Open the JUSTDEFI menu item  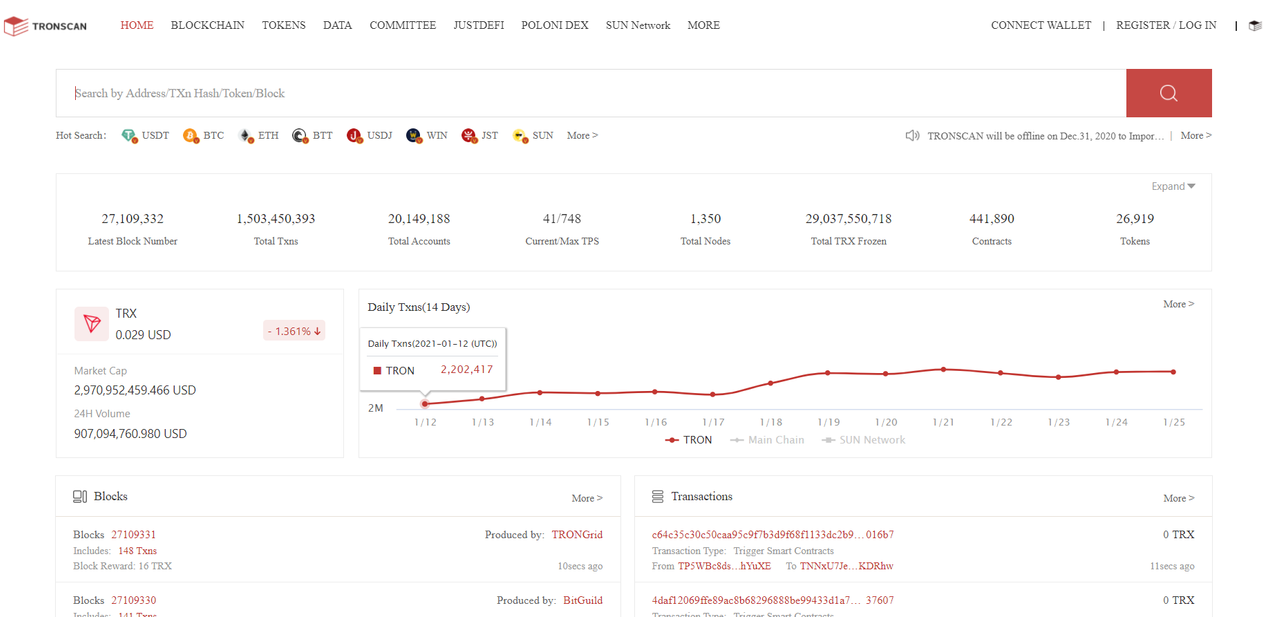pos(479,25)
